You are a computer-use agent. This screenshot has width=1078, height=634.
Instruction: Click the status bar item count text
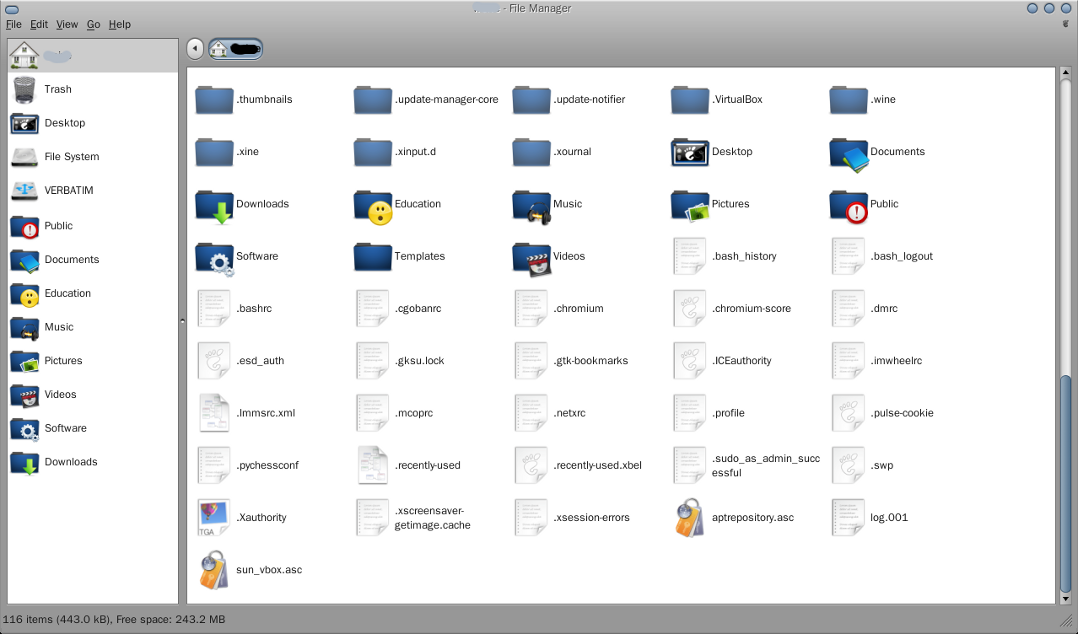[113, 620]
